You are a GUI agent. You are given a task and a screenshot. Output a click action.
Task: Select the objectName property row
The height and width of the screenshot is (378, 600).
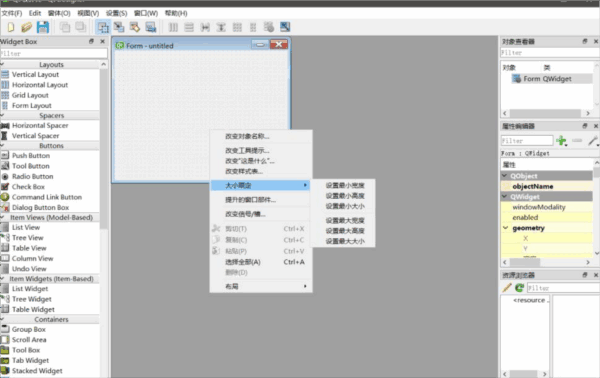pyautogui.click(x=547, y=186)
